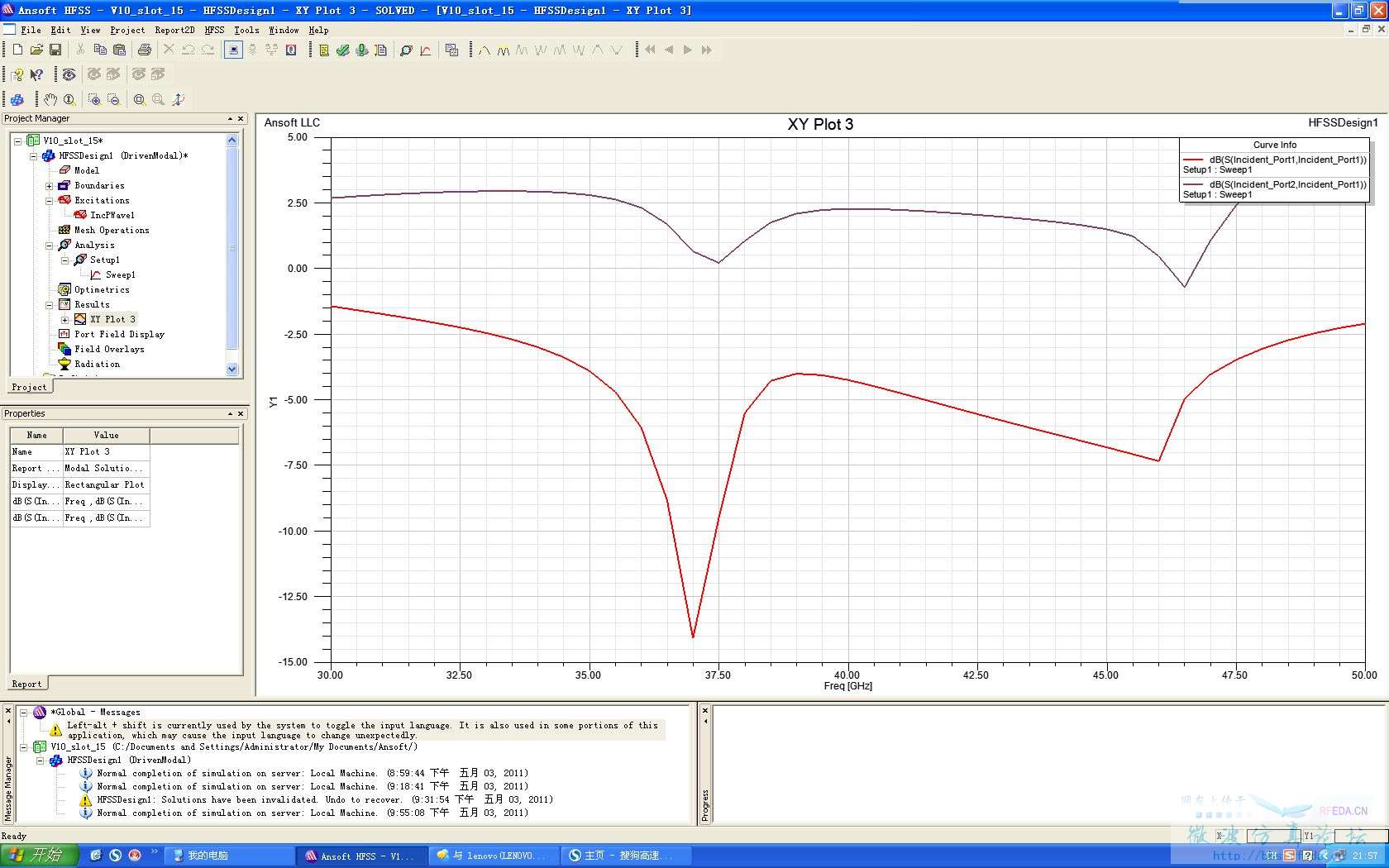Select Field Overlays tree item

(109, 349)
